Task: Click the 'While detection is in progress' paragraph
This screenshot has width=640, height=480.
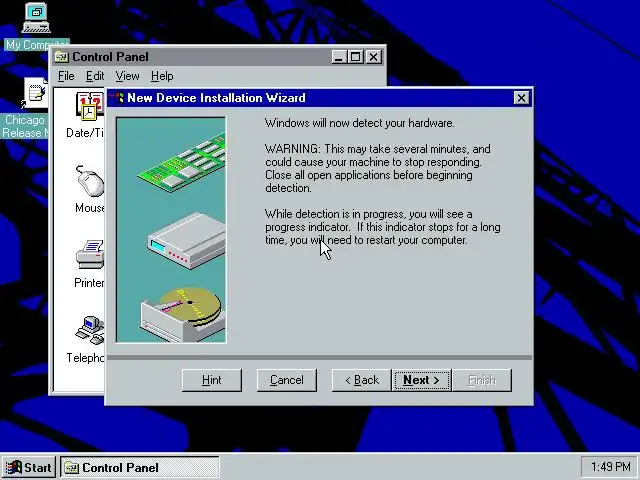Action: click(x=383, y=227)
